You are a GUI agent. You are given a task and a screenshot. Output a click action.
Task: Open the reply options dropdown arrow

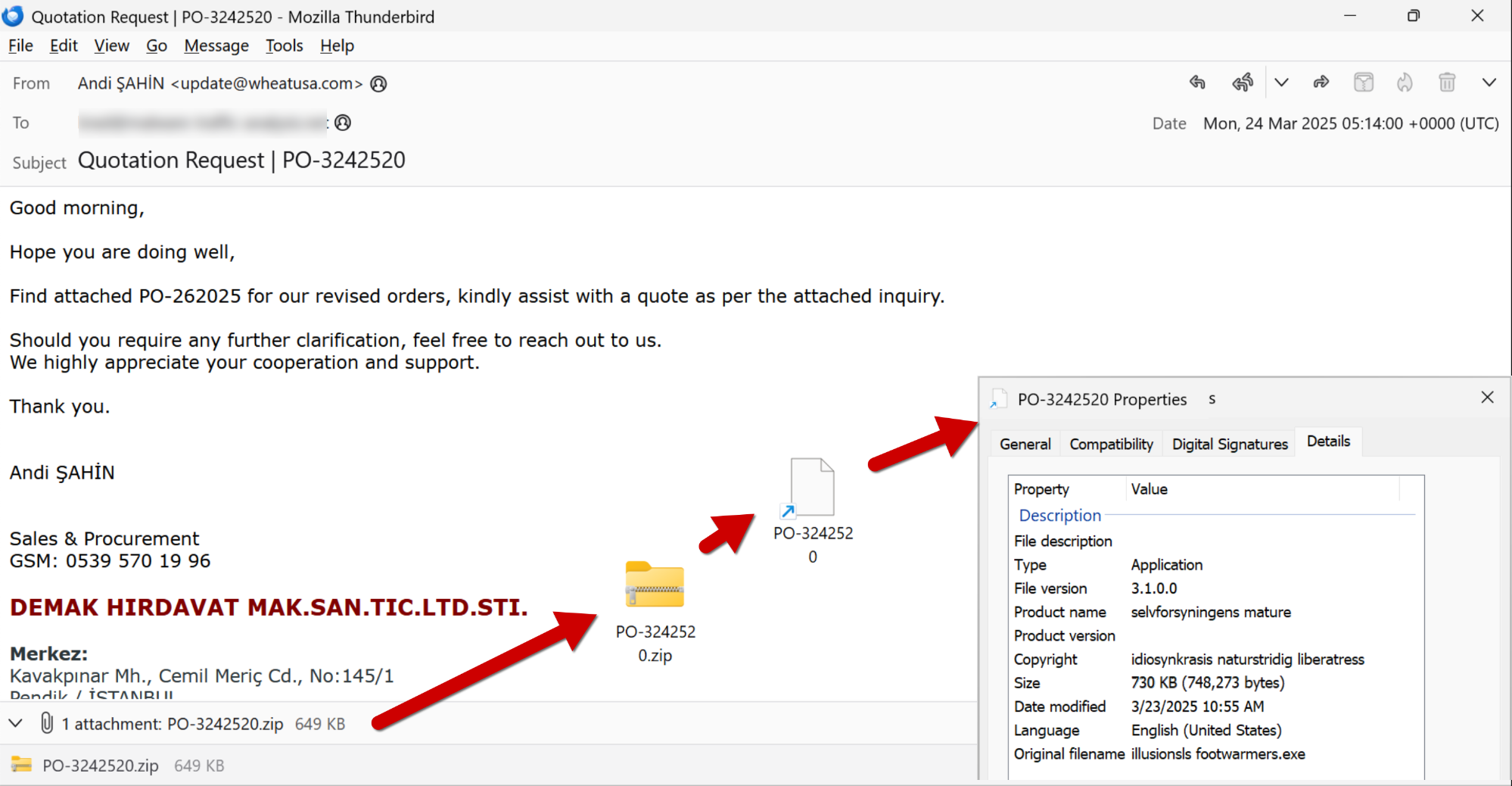coord(1281,83)
